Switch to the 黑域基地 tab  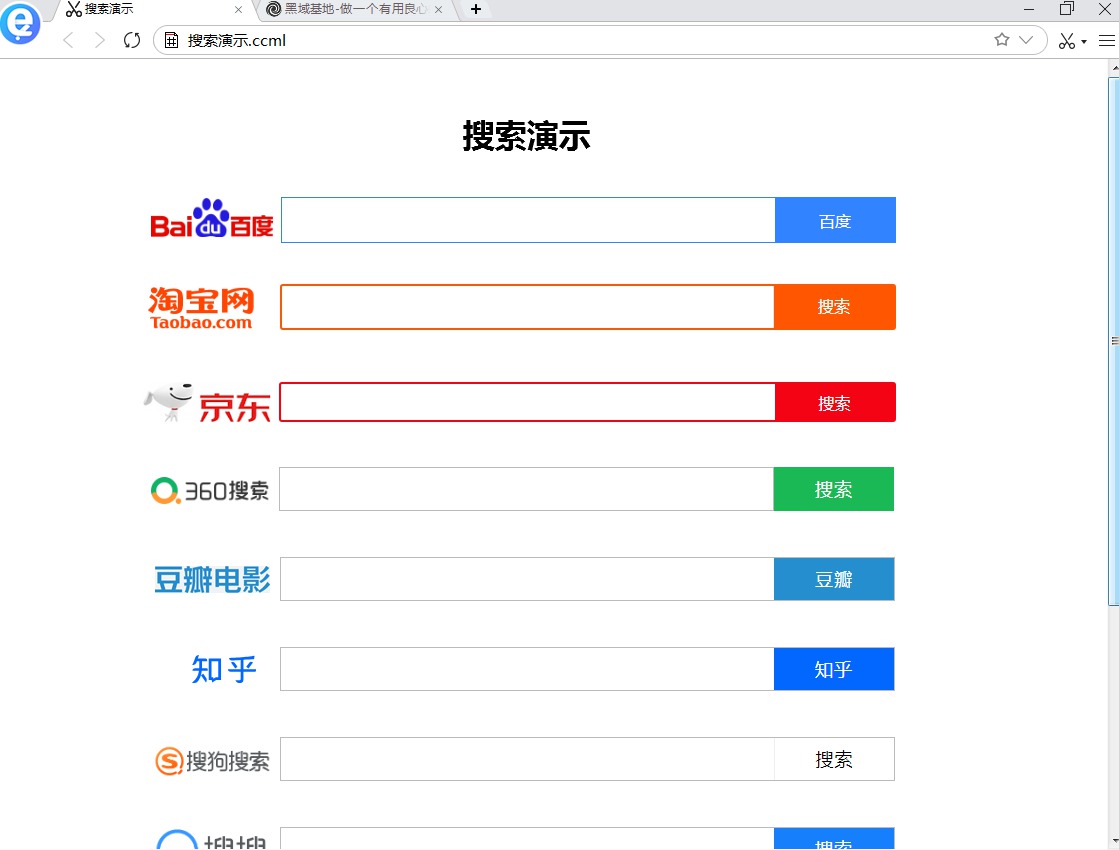click(x=355, y=9)
